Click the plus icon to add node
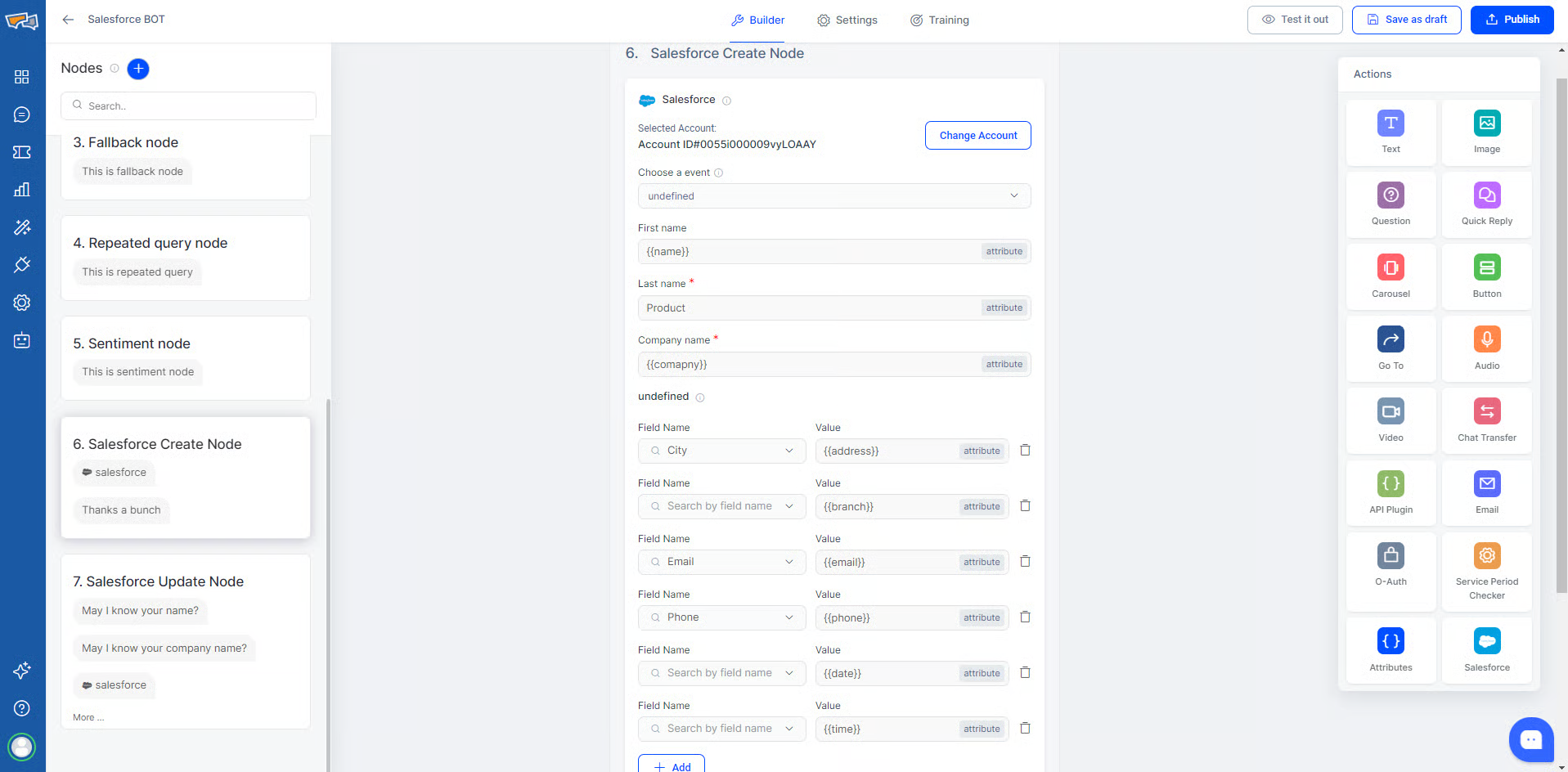 point(138,69)
